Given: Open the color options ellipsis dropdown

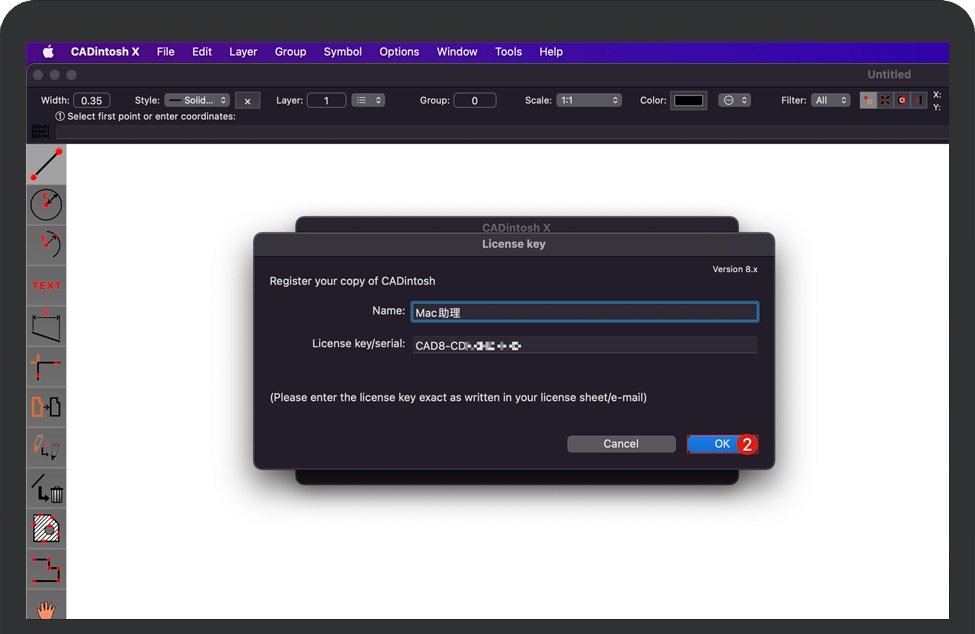Looking at the screenshot, I should (734, 100).
